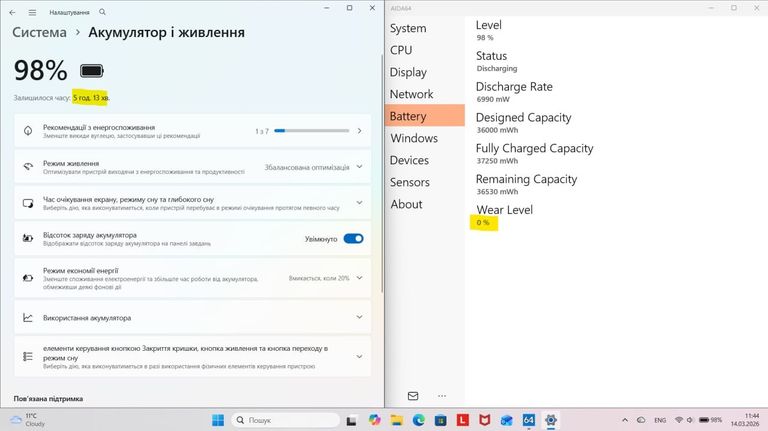Image resolution: width=768 pixels, height=431 pixels.
Task: Click the energy recommendations progress bar
Action: 312,131
